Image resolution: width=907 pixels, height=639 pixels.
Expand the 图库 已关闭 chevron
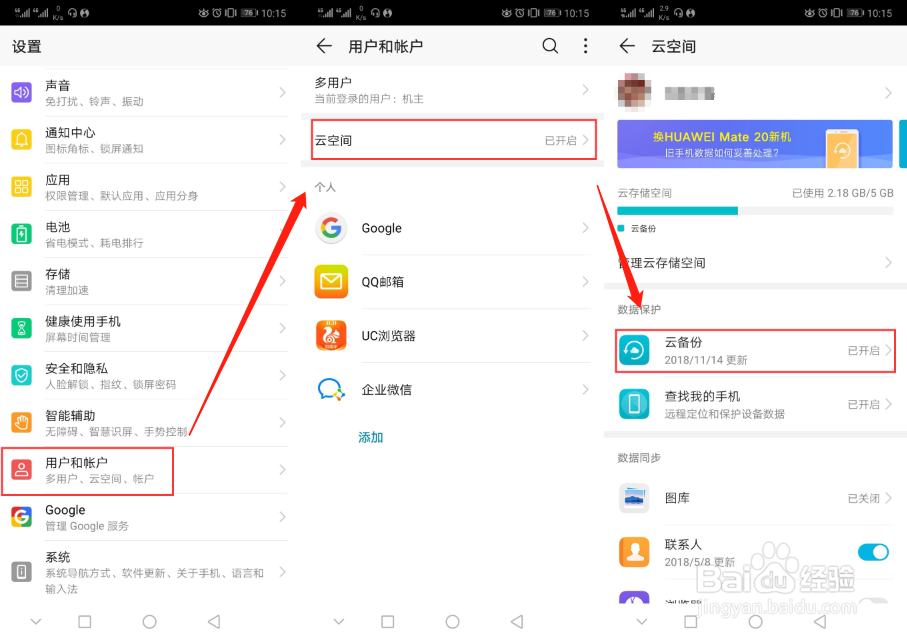tap(888, 498)
